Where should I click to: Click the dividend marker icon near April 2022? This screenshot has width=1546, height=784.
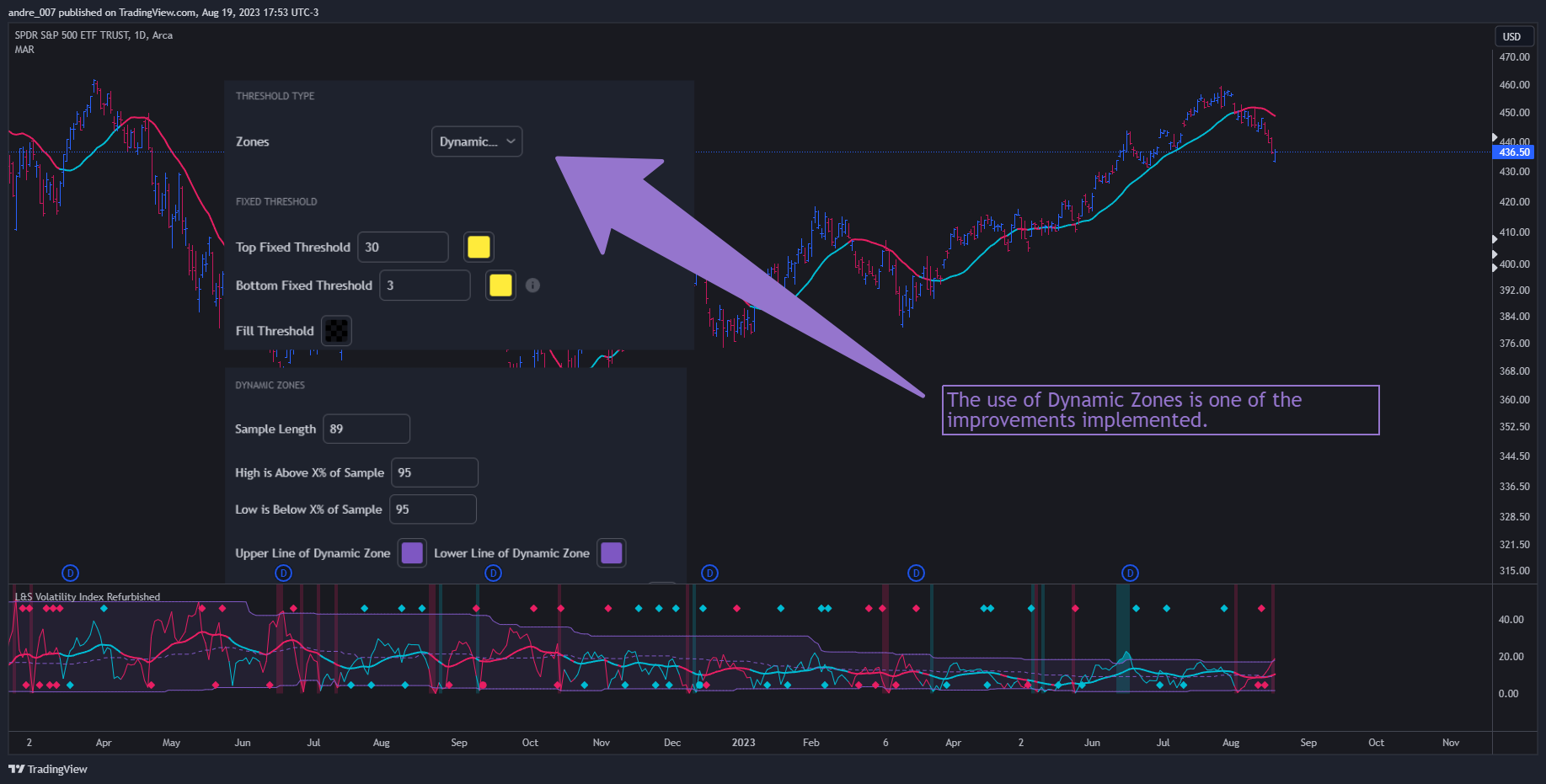[x=71, y=573]
